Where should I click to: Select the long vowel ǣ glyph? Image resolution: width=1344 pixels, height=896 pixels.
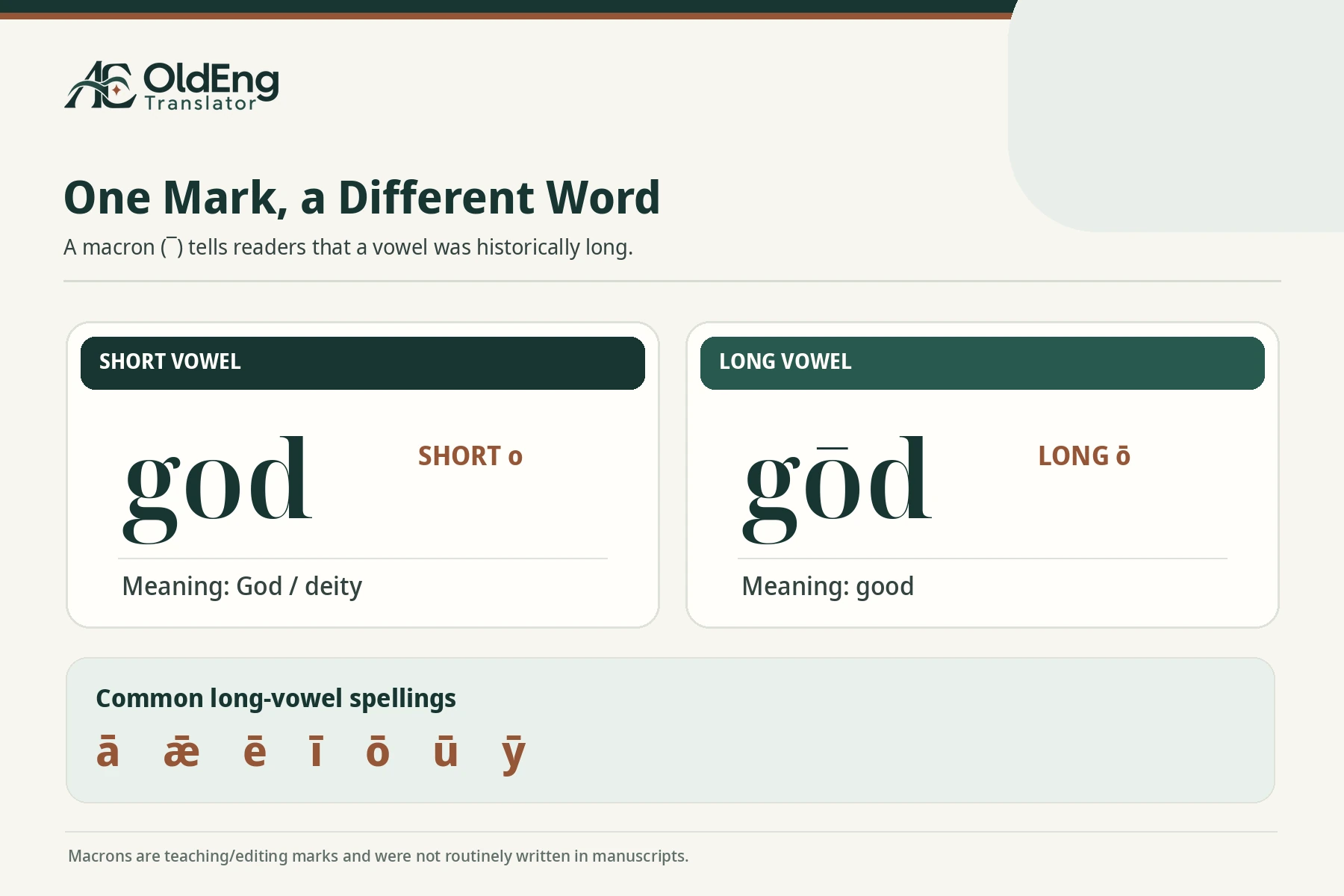coord(181,752)
